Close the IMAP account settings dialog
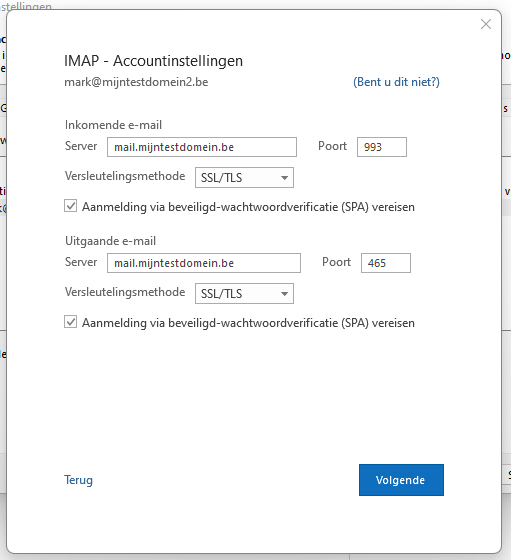The height and width of the screenshot is (560, 511). (486, 24)
